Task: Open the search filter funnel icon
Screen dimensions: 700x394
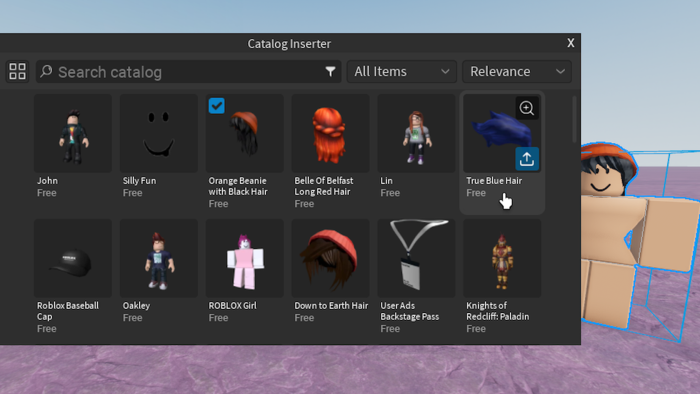Action: tap(330, 71)
